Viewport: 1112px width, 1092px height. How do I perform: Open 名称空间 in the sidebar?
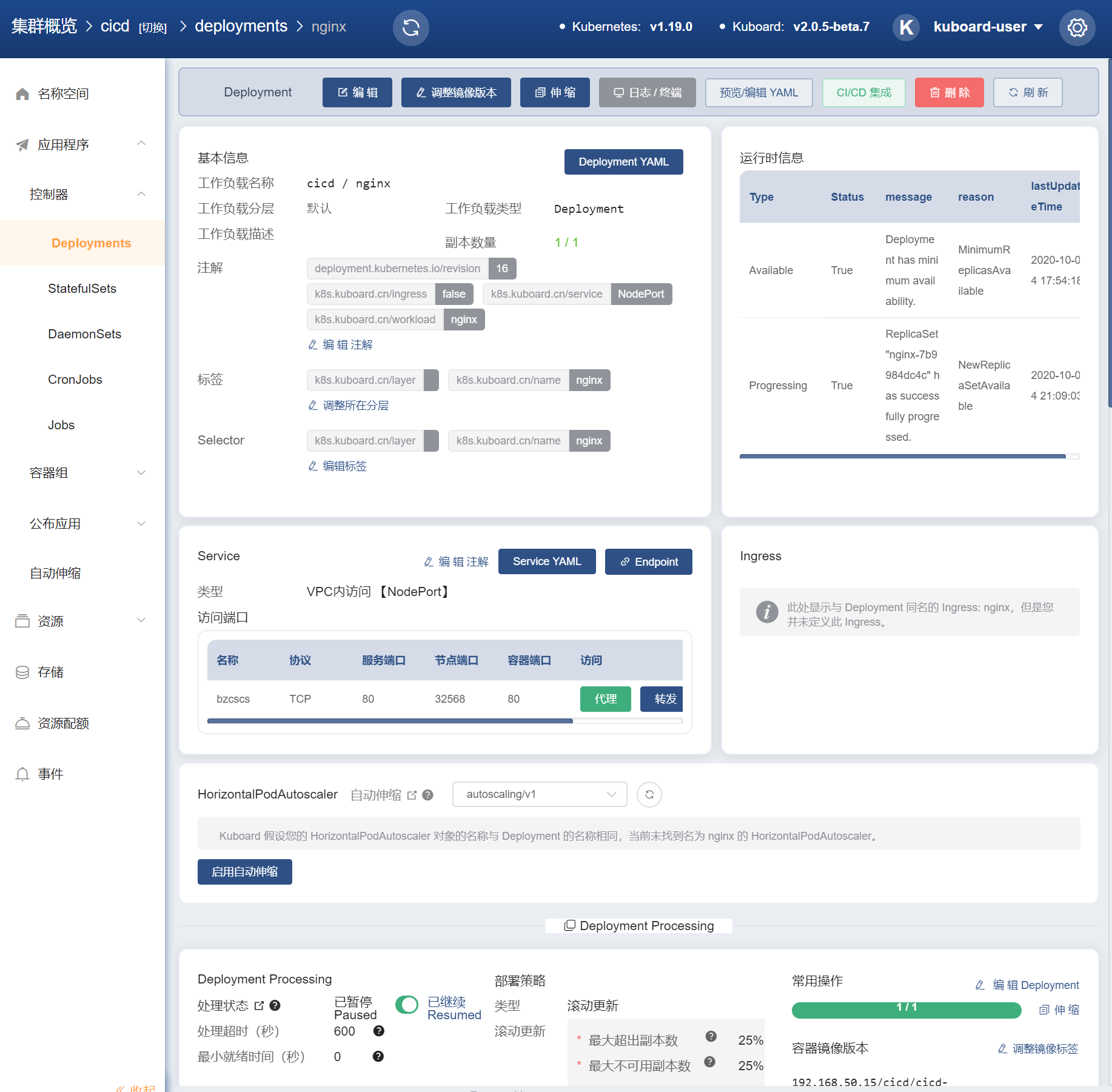coord(63,93)
